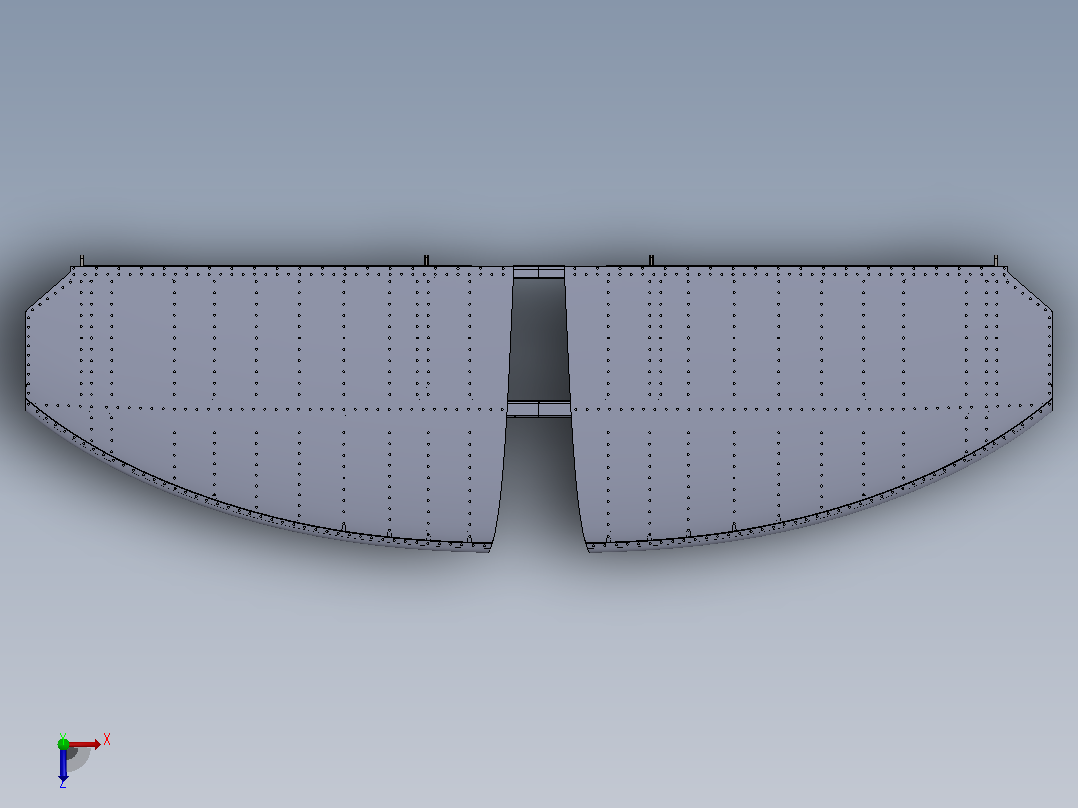Select the upper center connector bracket between panels

pyautogui.click(x=539, y=272)
